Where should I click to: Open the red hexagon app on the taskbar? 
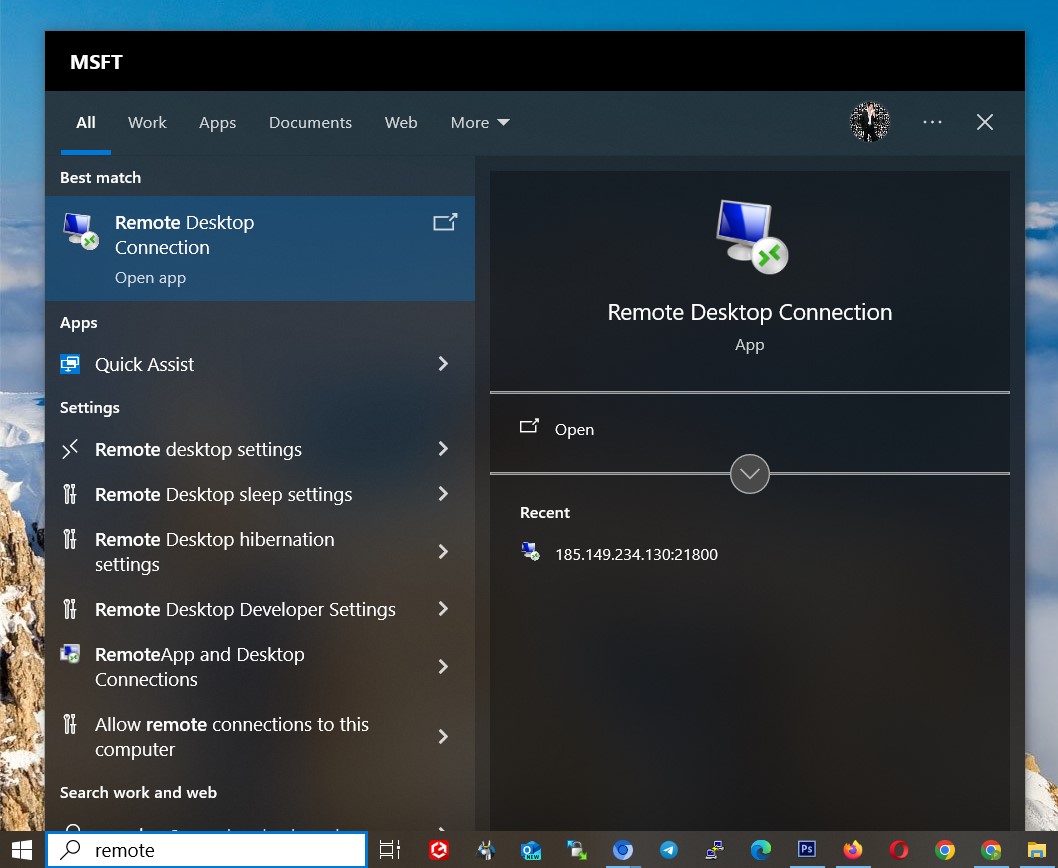[439, 850]
